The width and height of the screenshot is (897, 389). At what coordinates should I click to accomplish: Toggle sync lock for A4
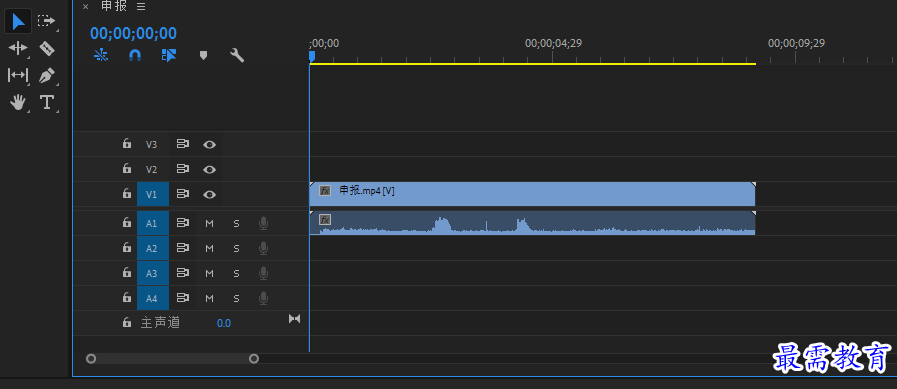click(182, 297)
